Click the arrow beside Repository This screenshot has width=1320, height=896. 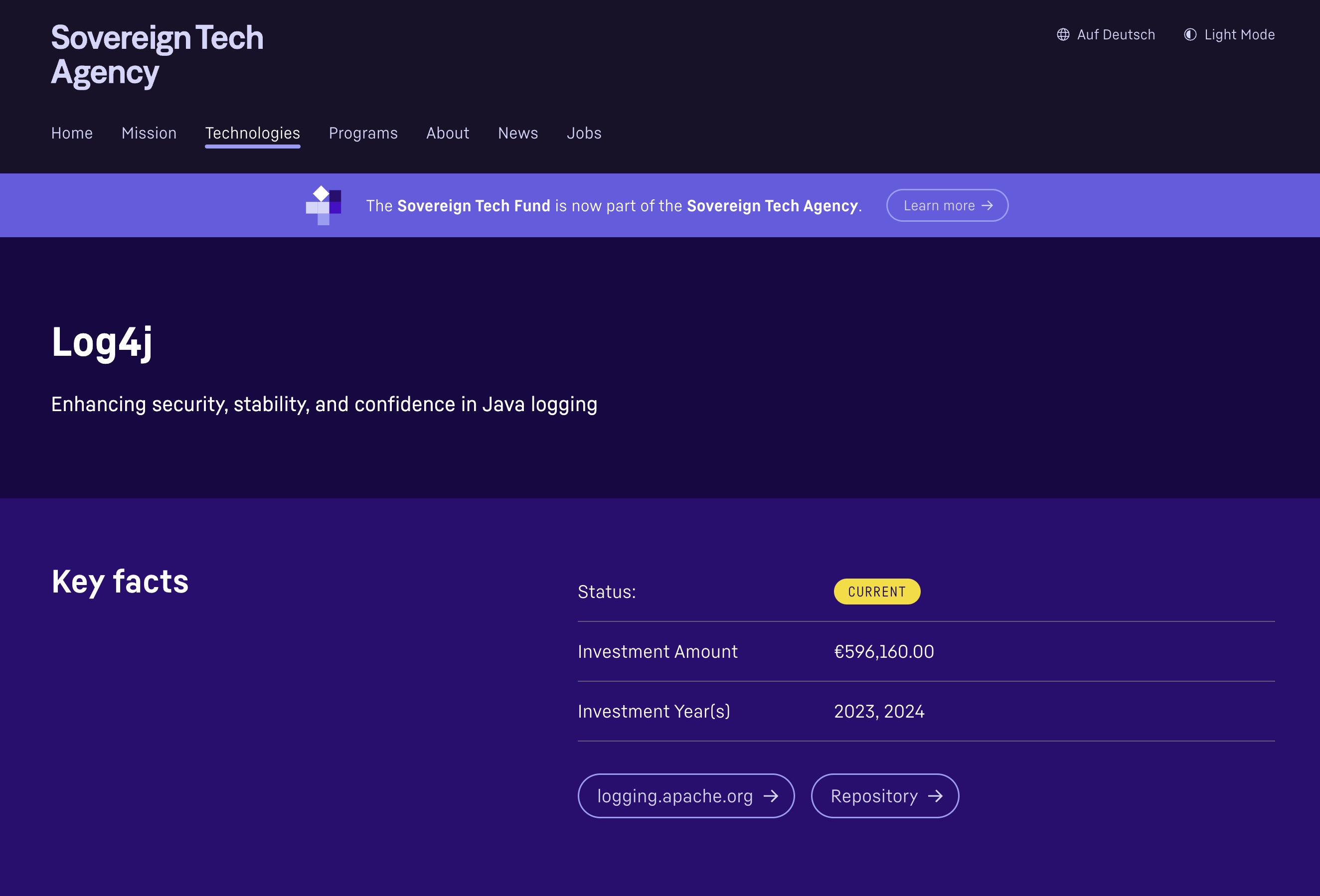pyautogui.click(x=935, y=796)
